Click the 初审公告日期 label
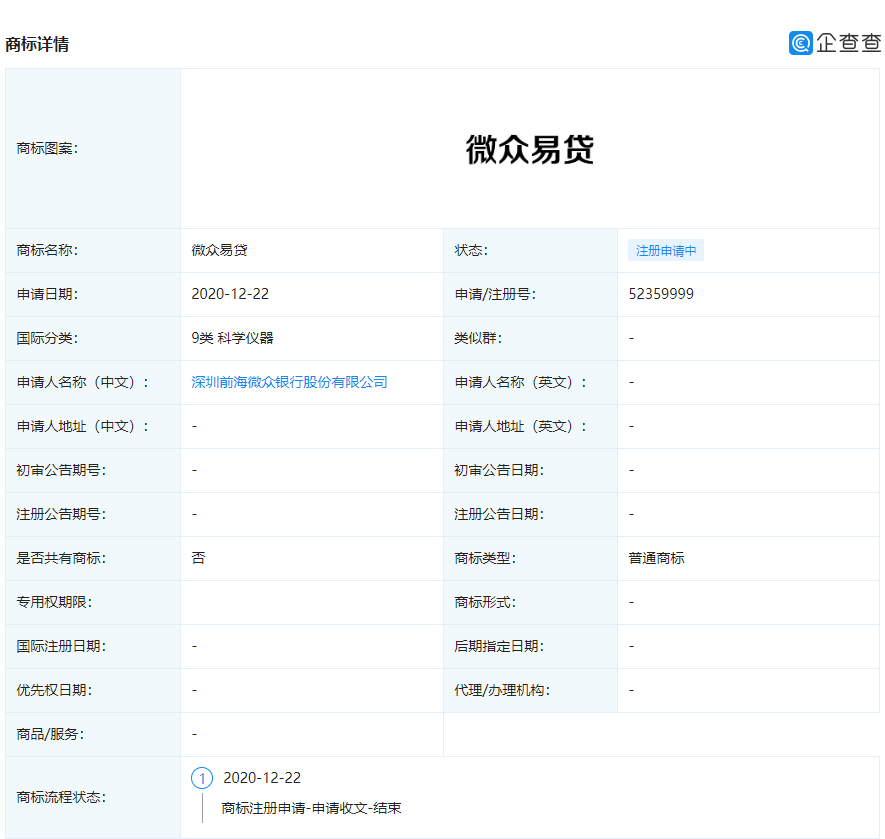Image resolution: width=885 pixels, height=839 pixels. click(x=499, y=470)
